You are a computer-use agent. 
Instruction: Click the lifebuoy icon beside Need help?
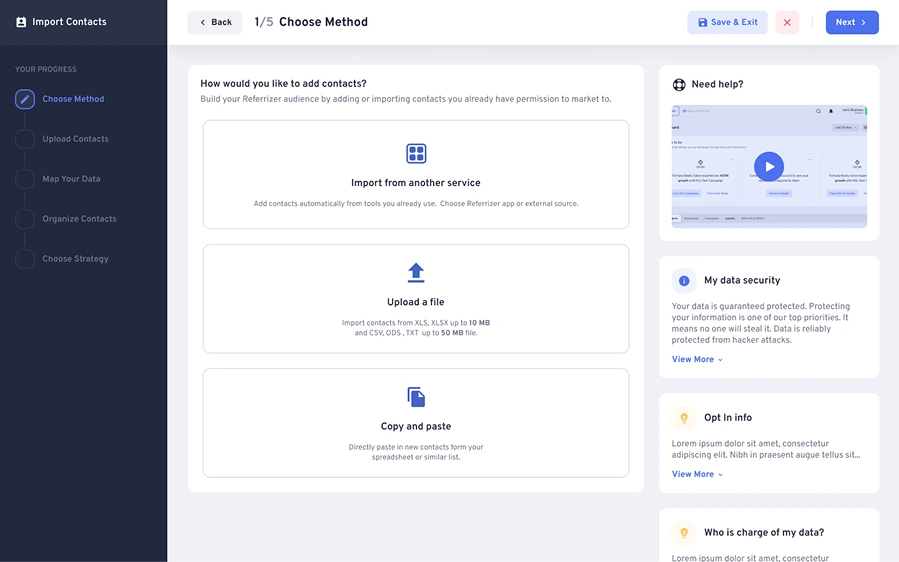click(679, 85)
